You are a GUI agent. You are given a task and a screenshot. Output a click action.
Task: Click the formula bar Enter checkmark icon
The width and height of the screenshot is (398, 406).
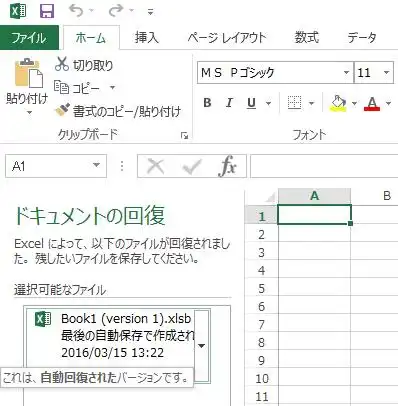(x=193, y=166)
